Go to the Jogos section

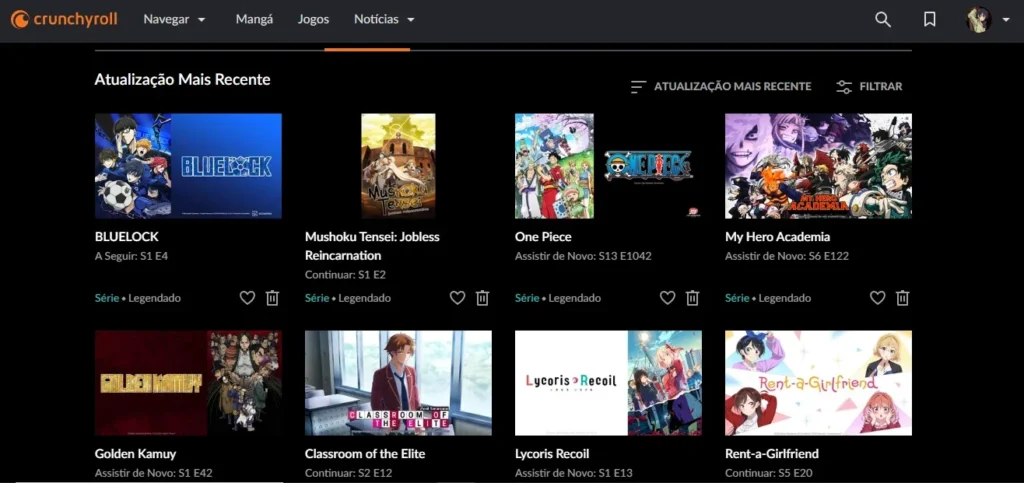(x=313, y=20)
